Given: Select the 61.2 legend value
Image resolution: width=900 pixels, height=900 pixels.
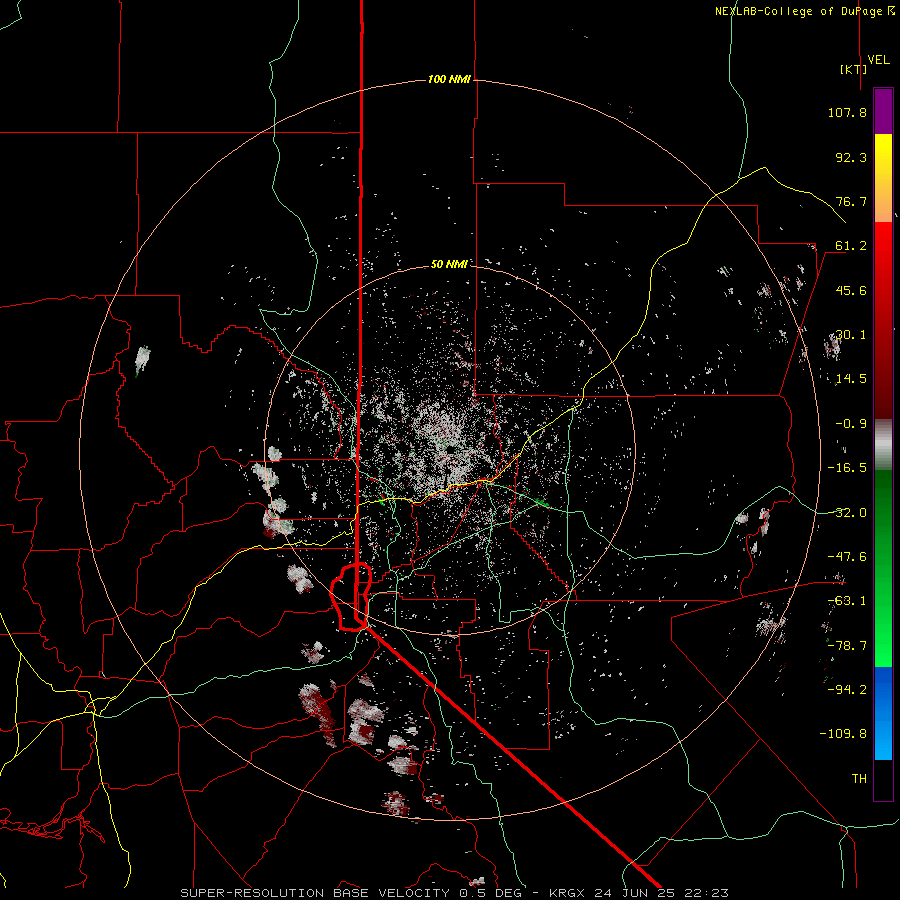Looking at the screenshot, I should click(851, 246).
